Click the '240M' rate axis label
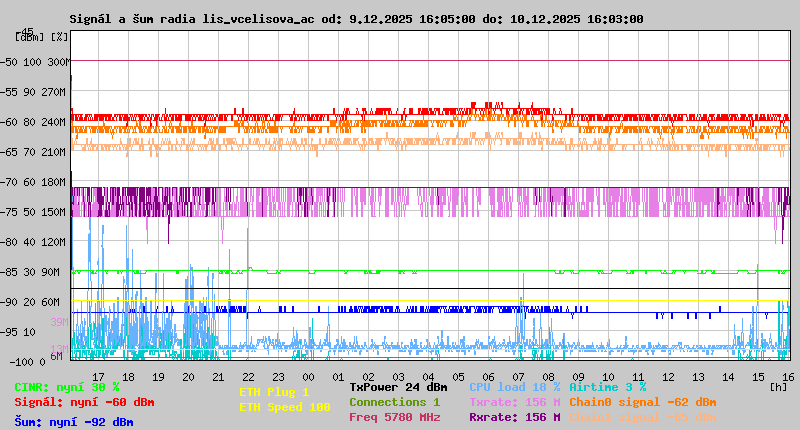This screenshot has height=430, width=800. point(56,122)
